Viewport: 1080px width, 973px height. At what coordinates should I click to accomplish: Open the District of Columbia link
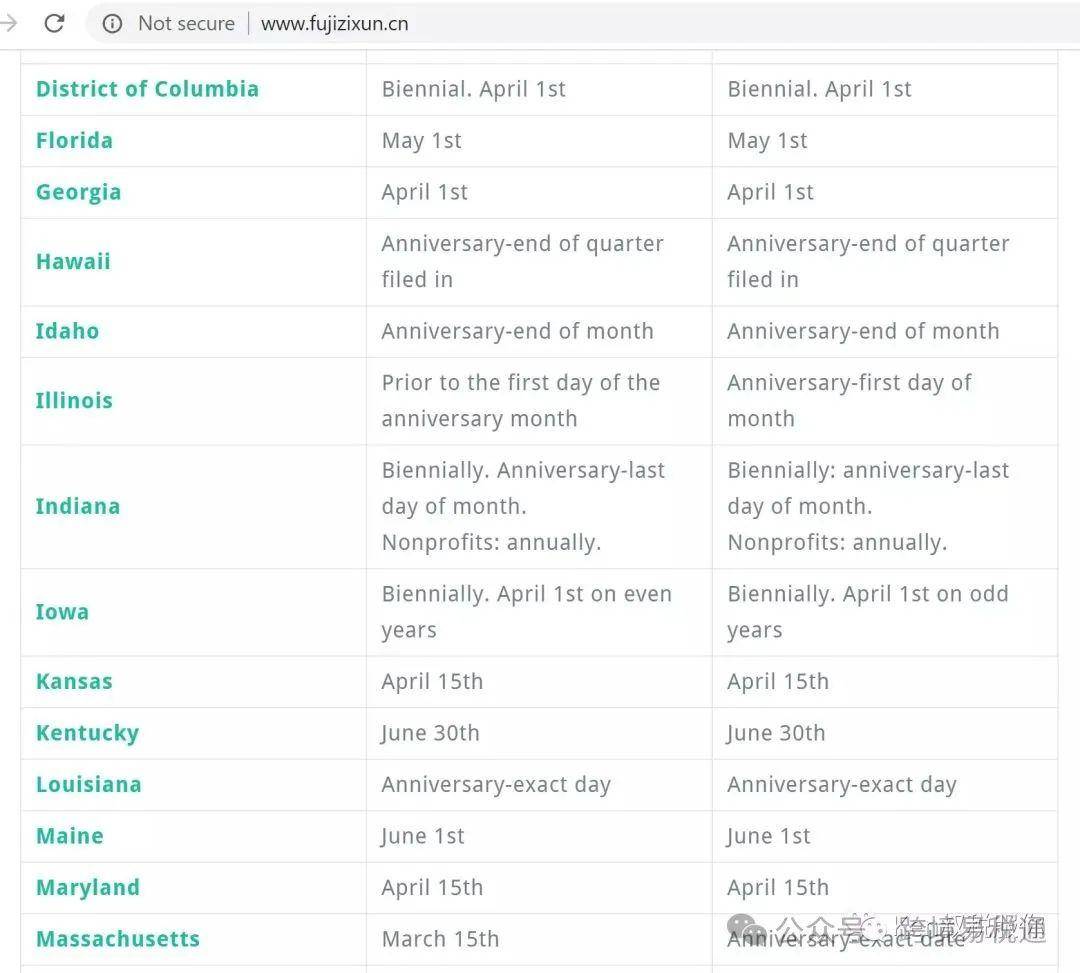(x=147, y=89)
